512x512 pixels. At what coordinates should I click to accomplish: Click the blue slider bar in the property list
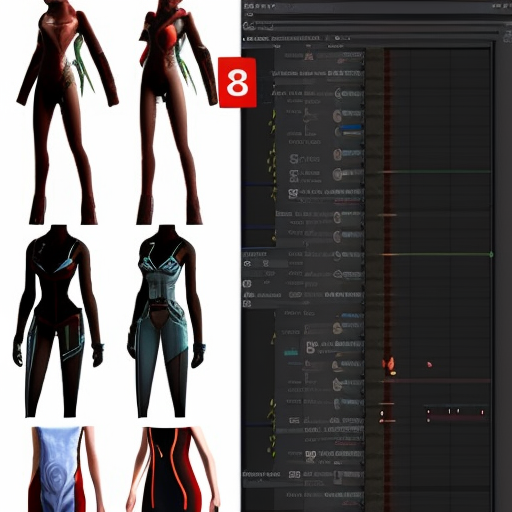pyautogui.click(x=351, y=127)
